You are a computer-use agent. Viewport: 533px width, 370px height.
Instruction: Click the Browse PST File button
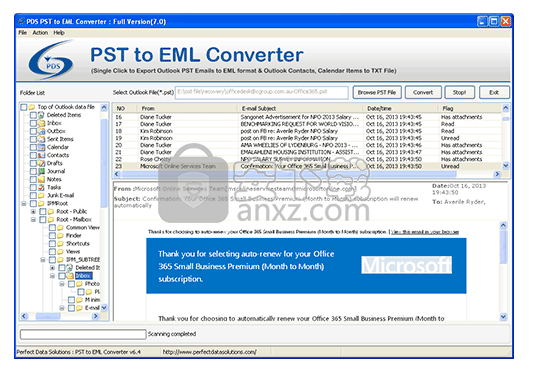(377, 92)
